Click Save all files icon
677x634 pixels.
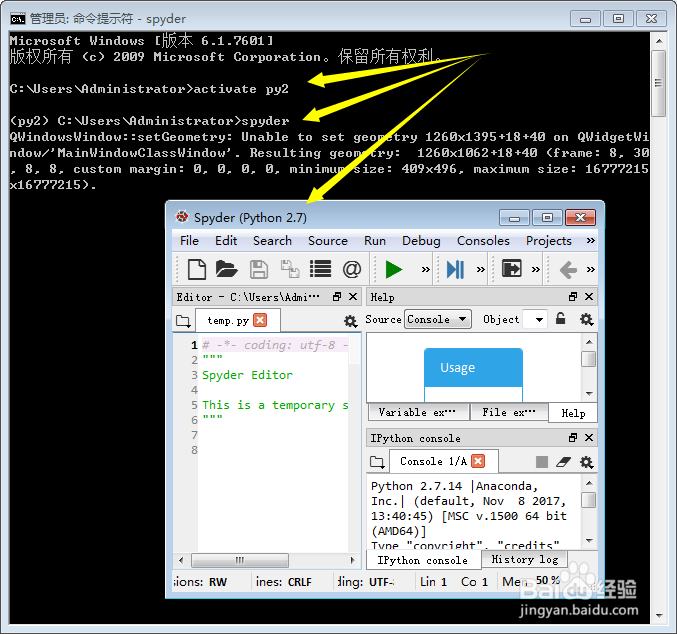290,269
